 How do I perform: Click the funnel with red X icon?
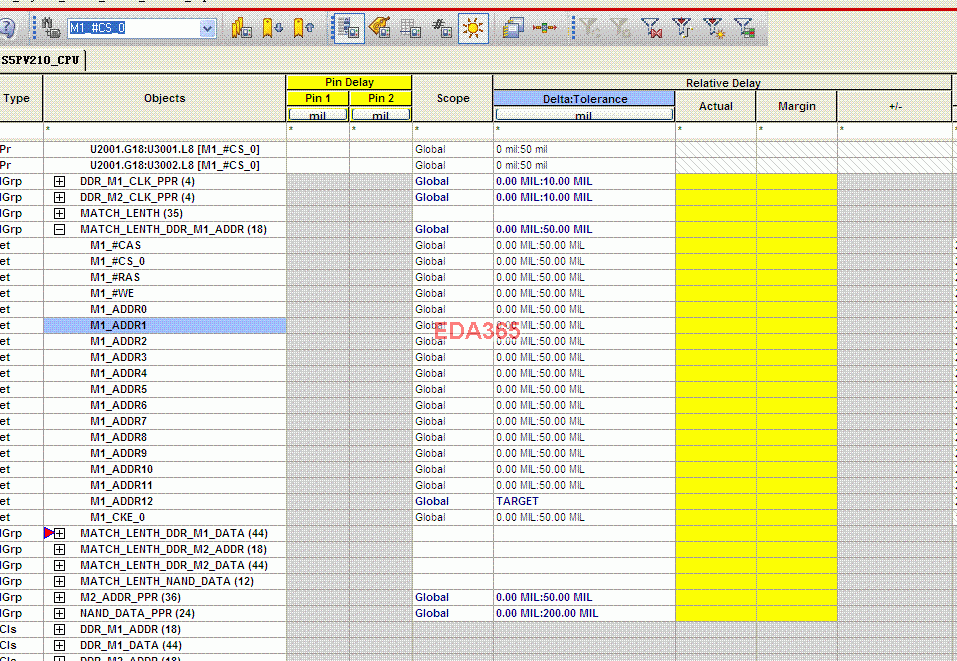pyautogui.click(x=651, y=28)
